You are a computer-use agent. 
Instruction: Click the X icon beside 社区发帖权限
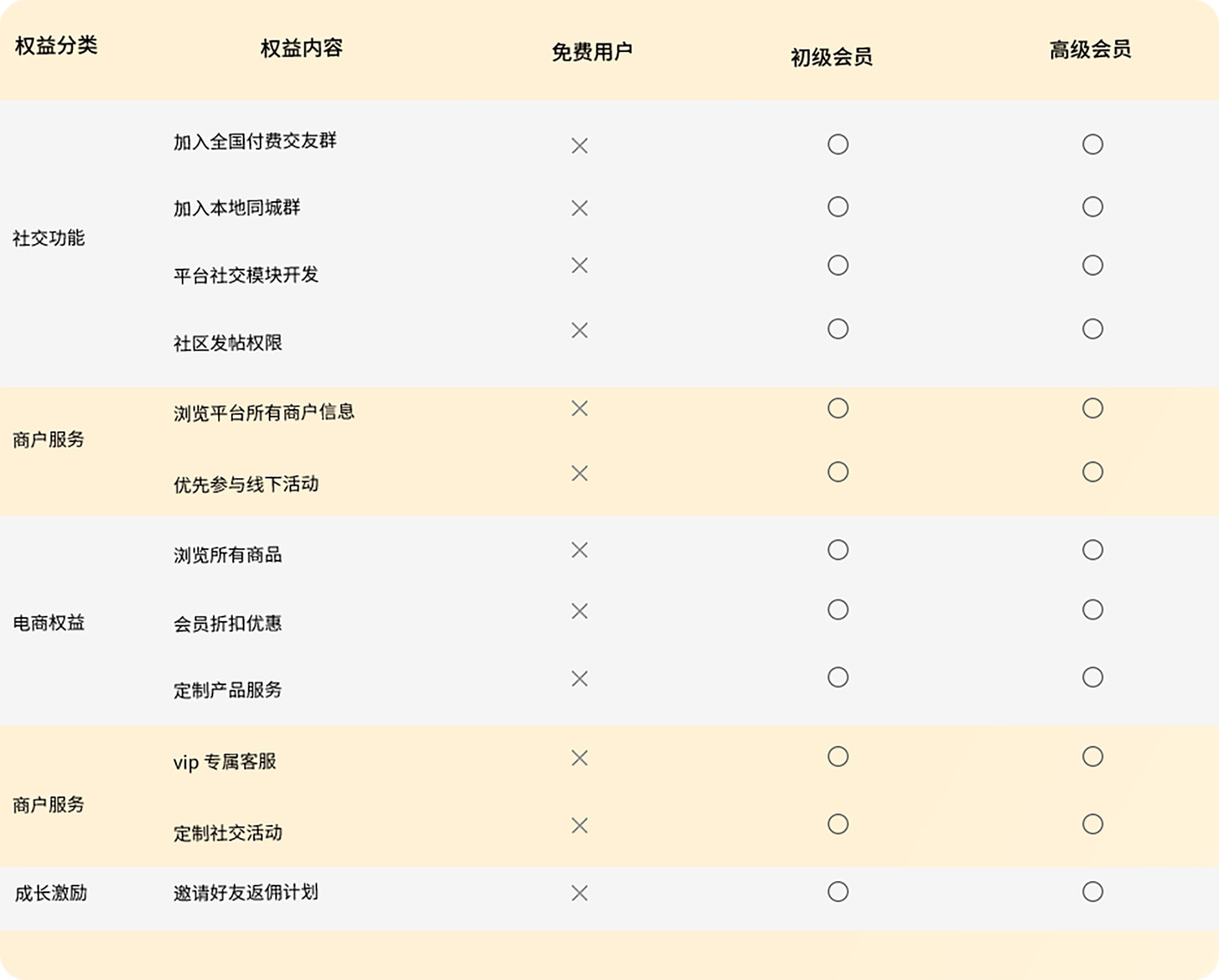[579, 330]
